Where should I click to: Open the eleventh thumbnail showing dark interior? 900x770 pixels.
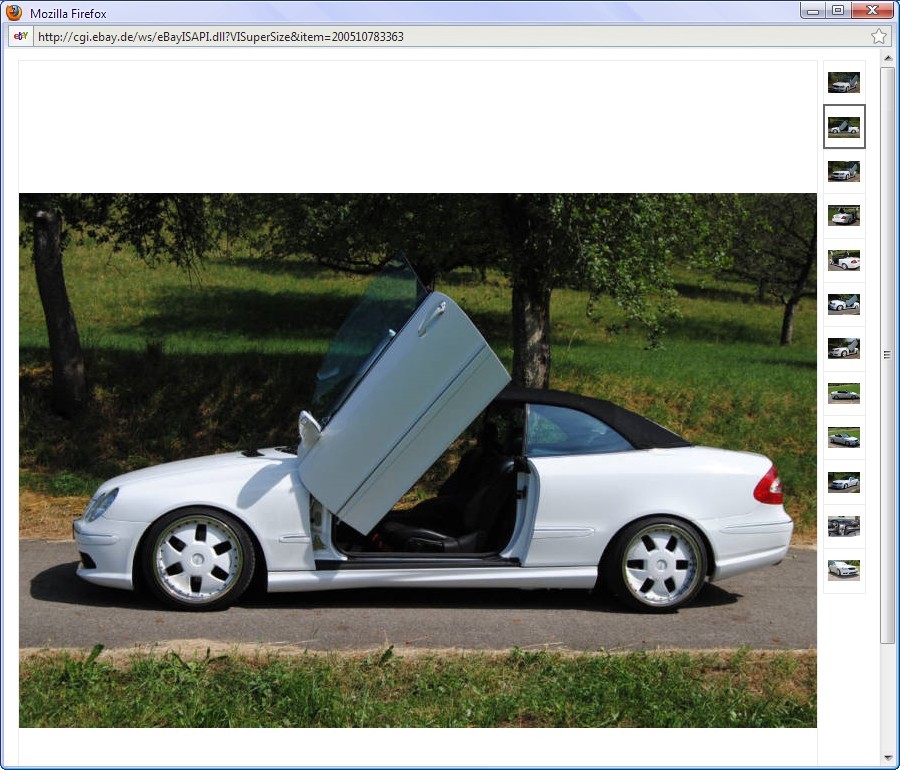pos(843,526)
